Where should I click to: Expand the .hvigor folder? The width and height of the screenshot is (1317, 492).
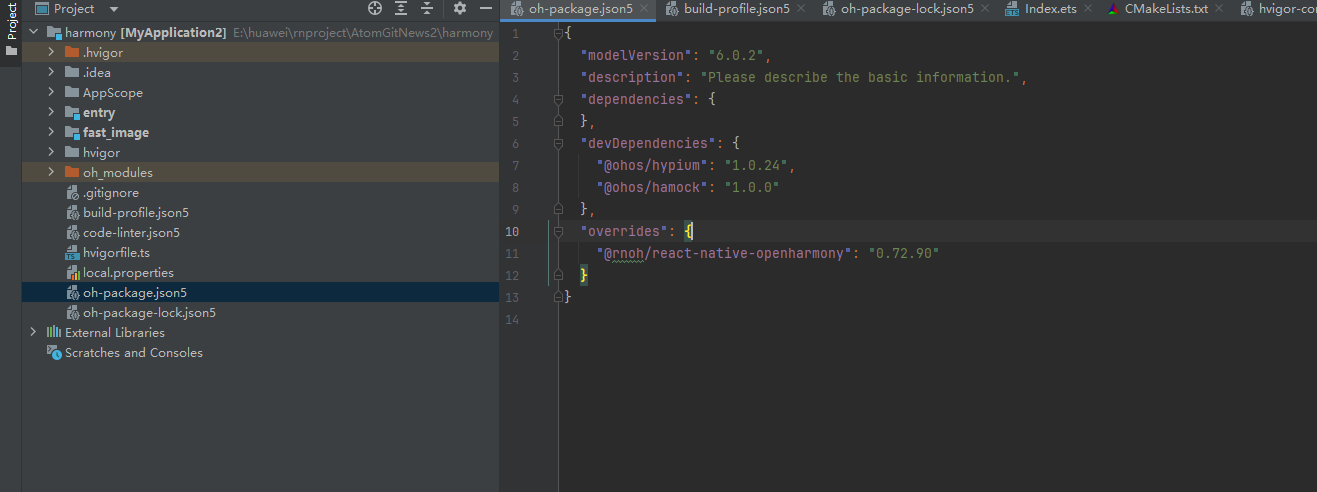point(51,53)
